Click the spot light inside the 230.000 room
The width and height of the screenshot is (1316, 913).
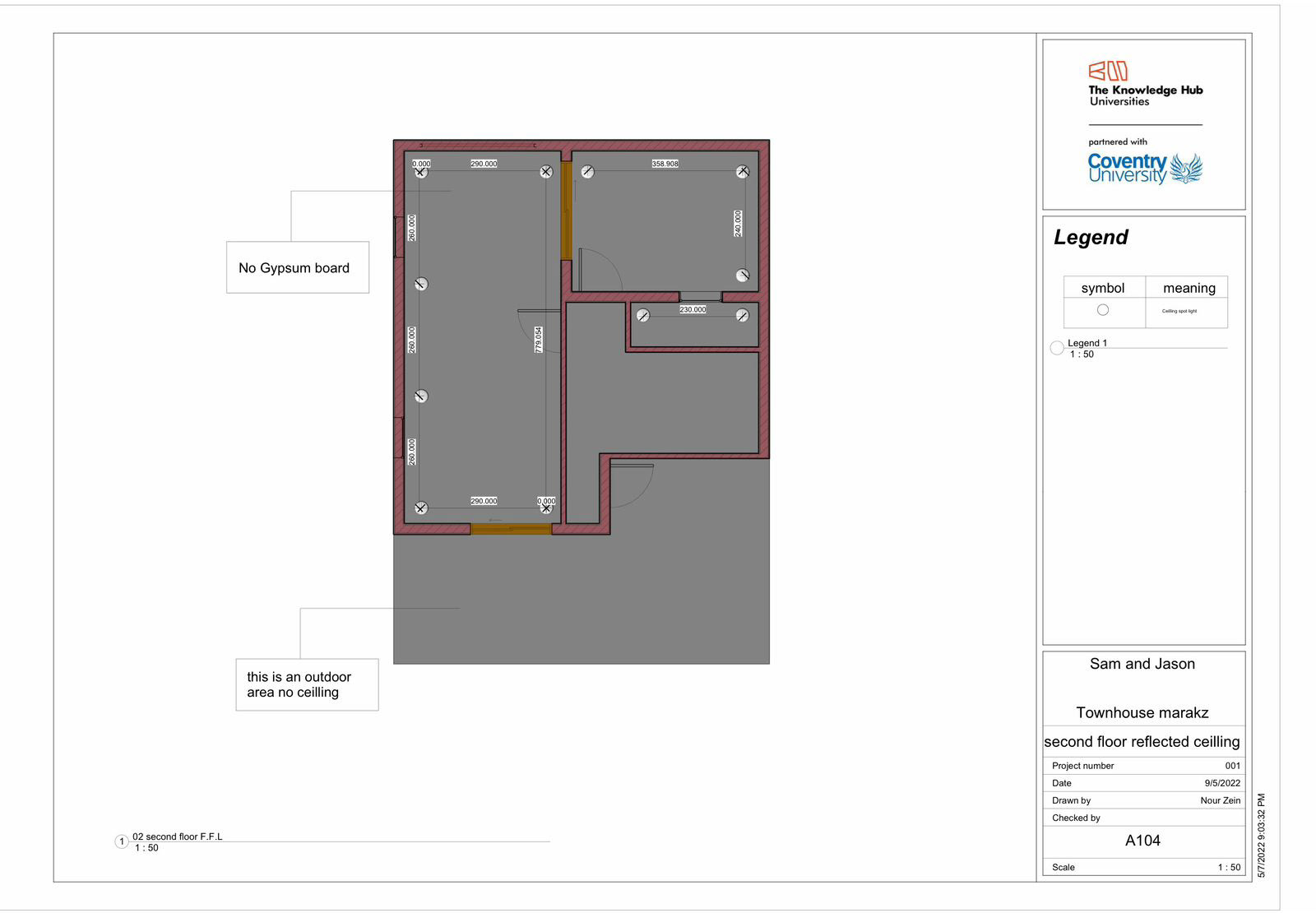(x=643, y=316)
